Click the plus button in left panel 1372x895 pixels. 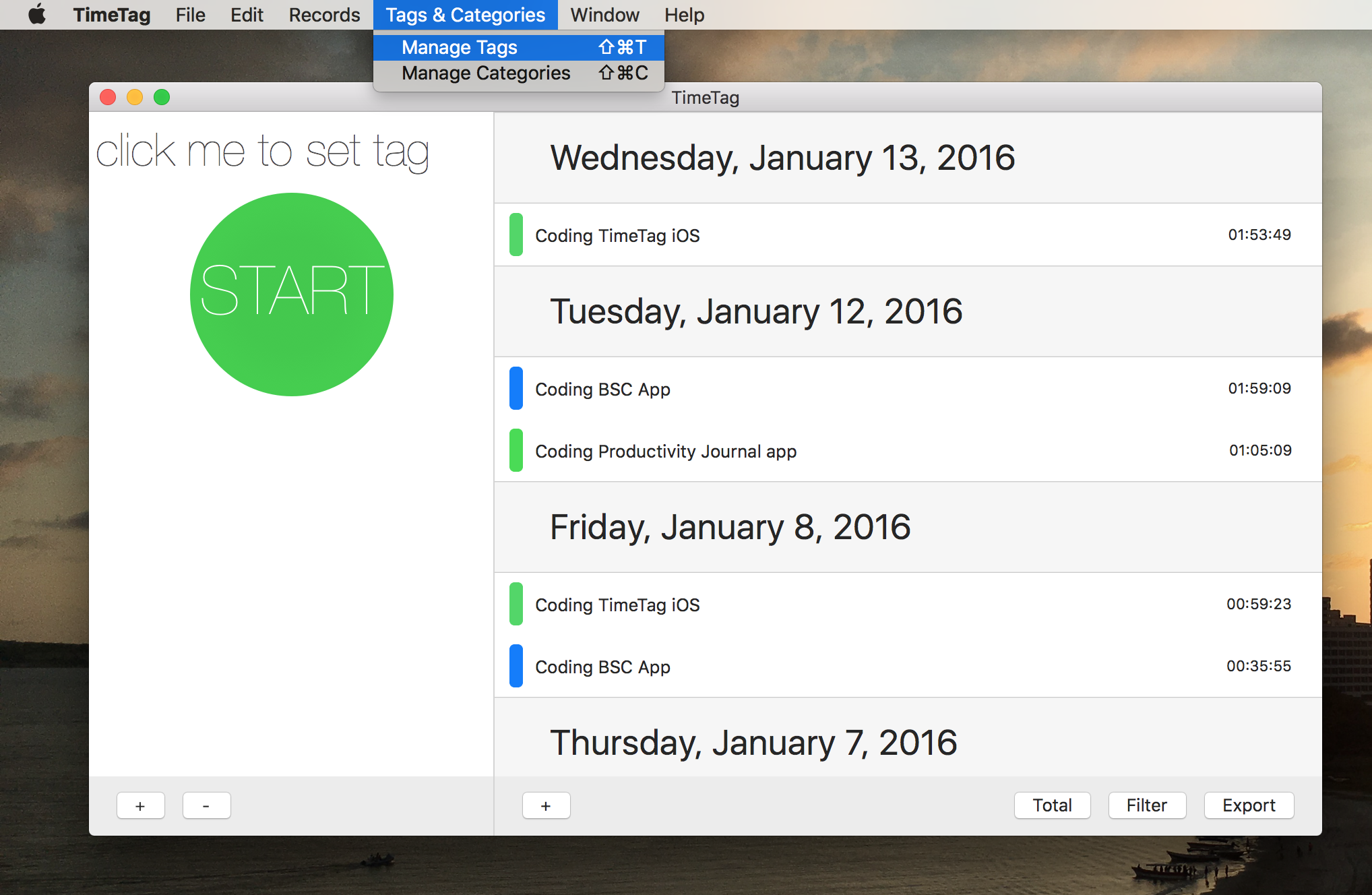(140, 805)
